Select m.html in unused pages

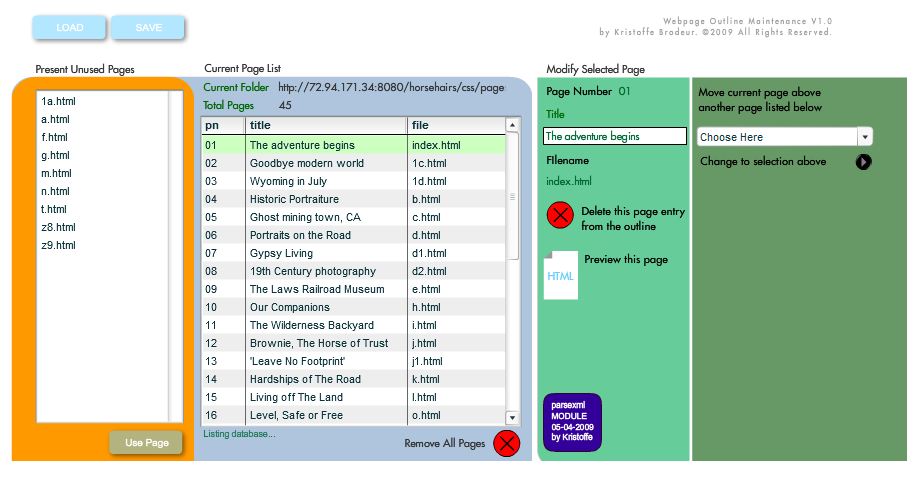click(x=56, y=173)
